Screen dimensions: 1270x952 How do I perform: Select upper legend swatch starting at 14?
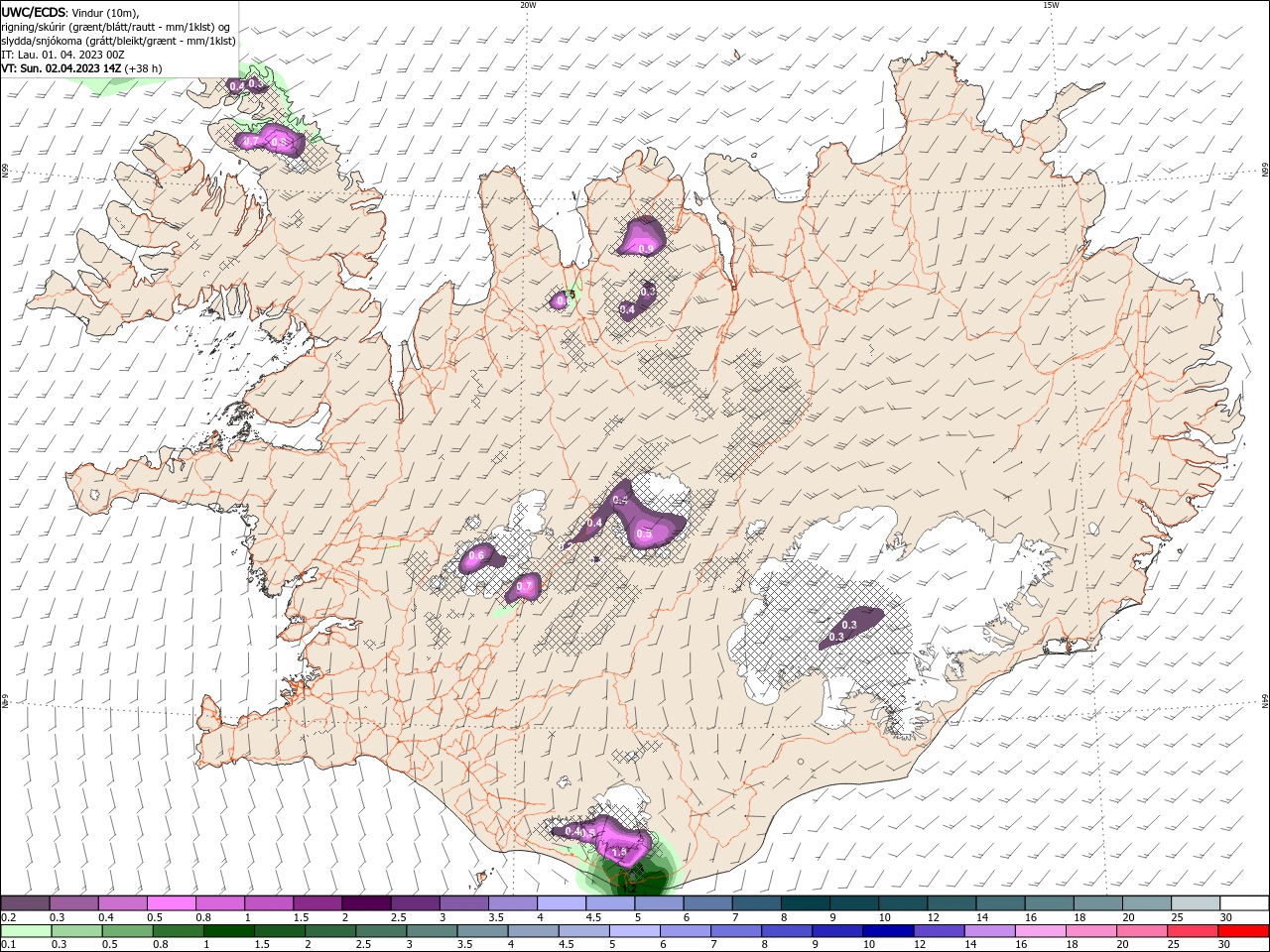pos(1000,903)
